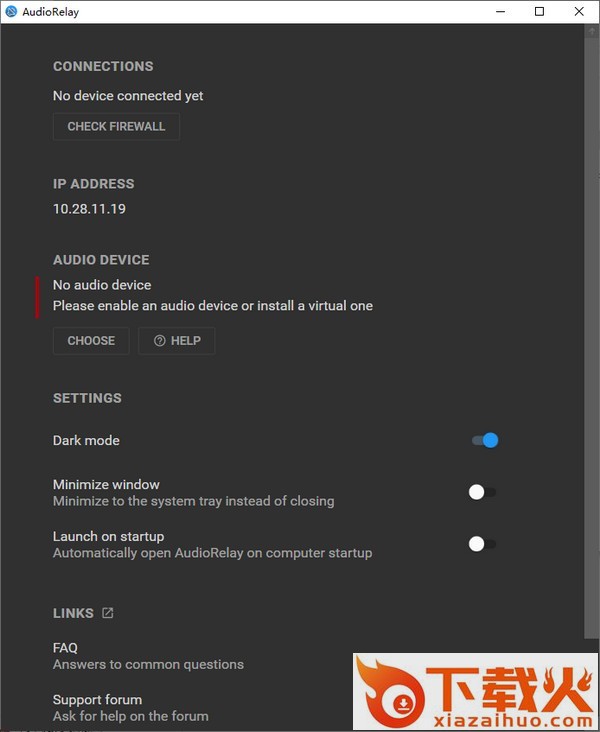Enable the Minimize window toggle
The image size is (600, 732).
click(482, 492)
